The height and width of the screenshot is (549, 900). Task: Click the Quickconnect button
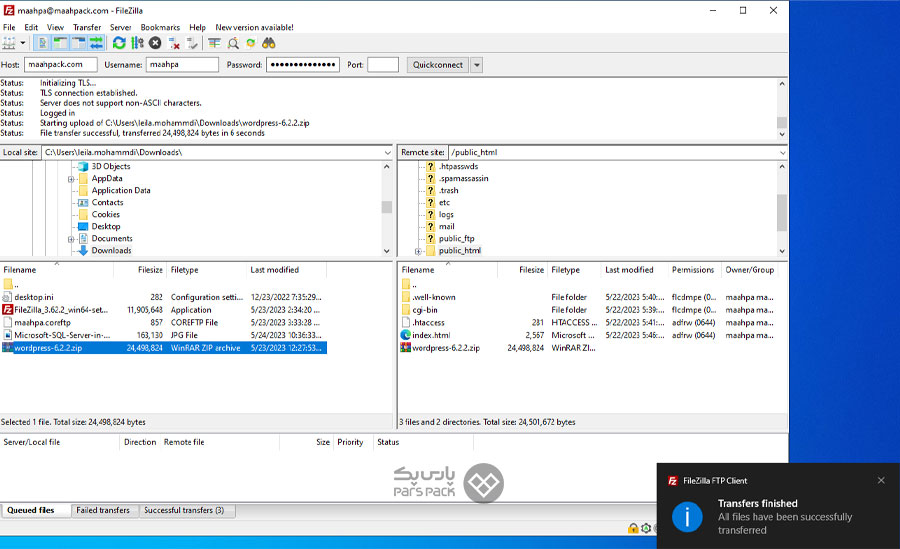[x=437, y=65]
